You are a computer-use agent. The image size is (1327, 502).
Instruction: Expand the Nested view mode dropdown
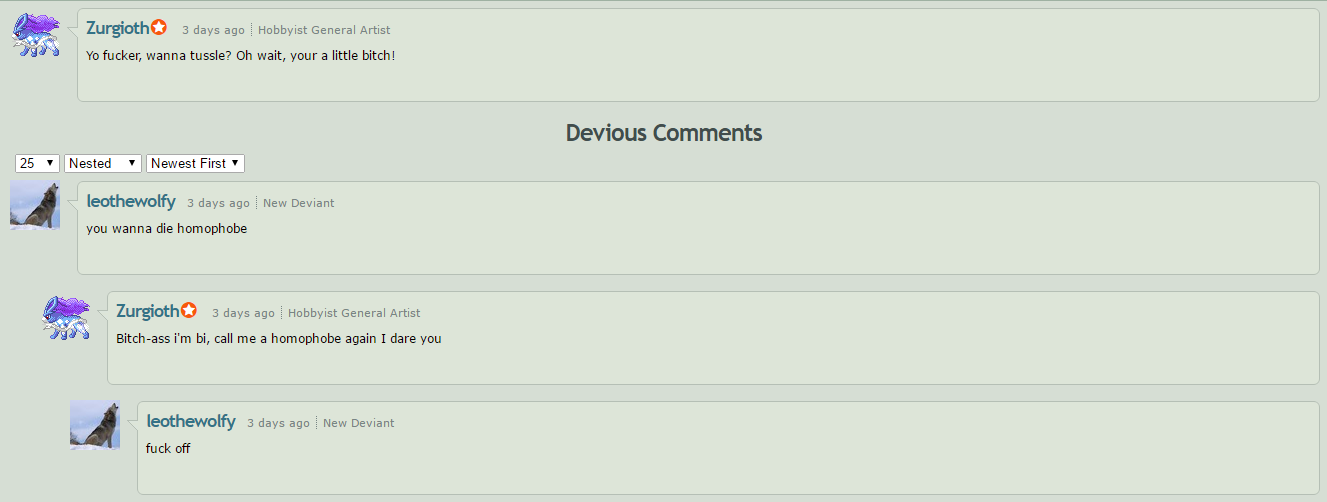click(103, 163)
